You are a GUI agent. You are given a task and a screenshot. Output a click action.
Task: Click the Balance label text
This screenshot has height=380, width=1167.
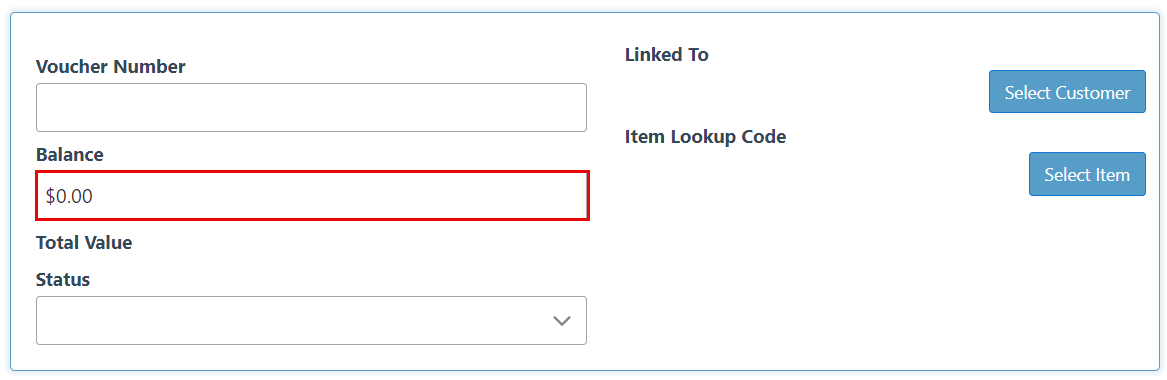70,155
